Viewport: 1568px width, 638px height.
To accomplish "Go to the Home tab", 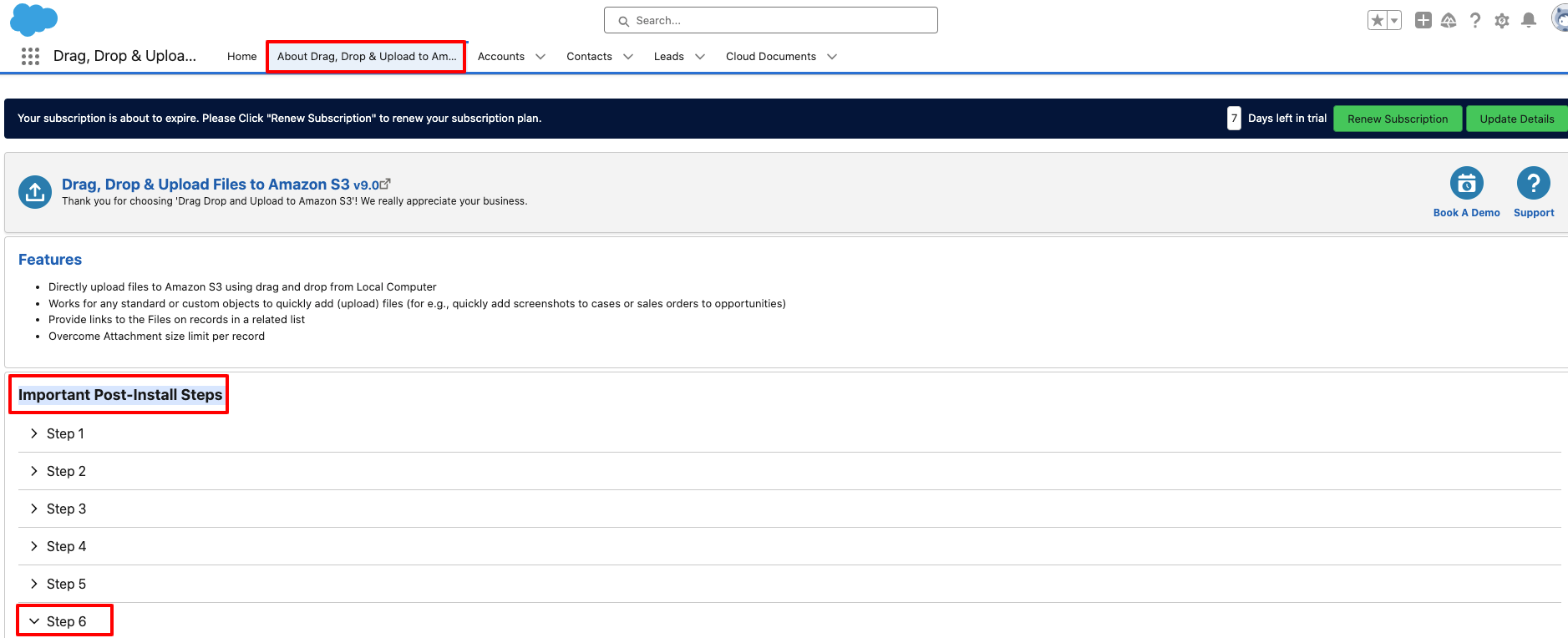I will click(242, 56).
